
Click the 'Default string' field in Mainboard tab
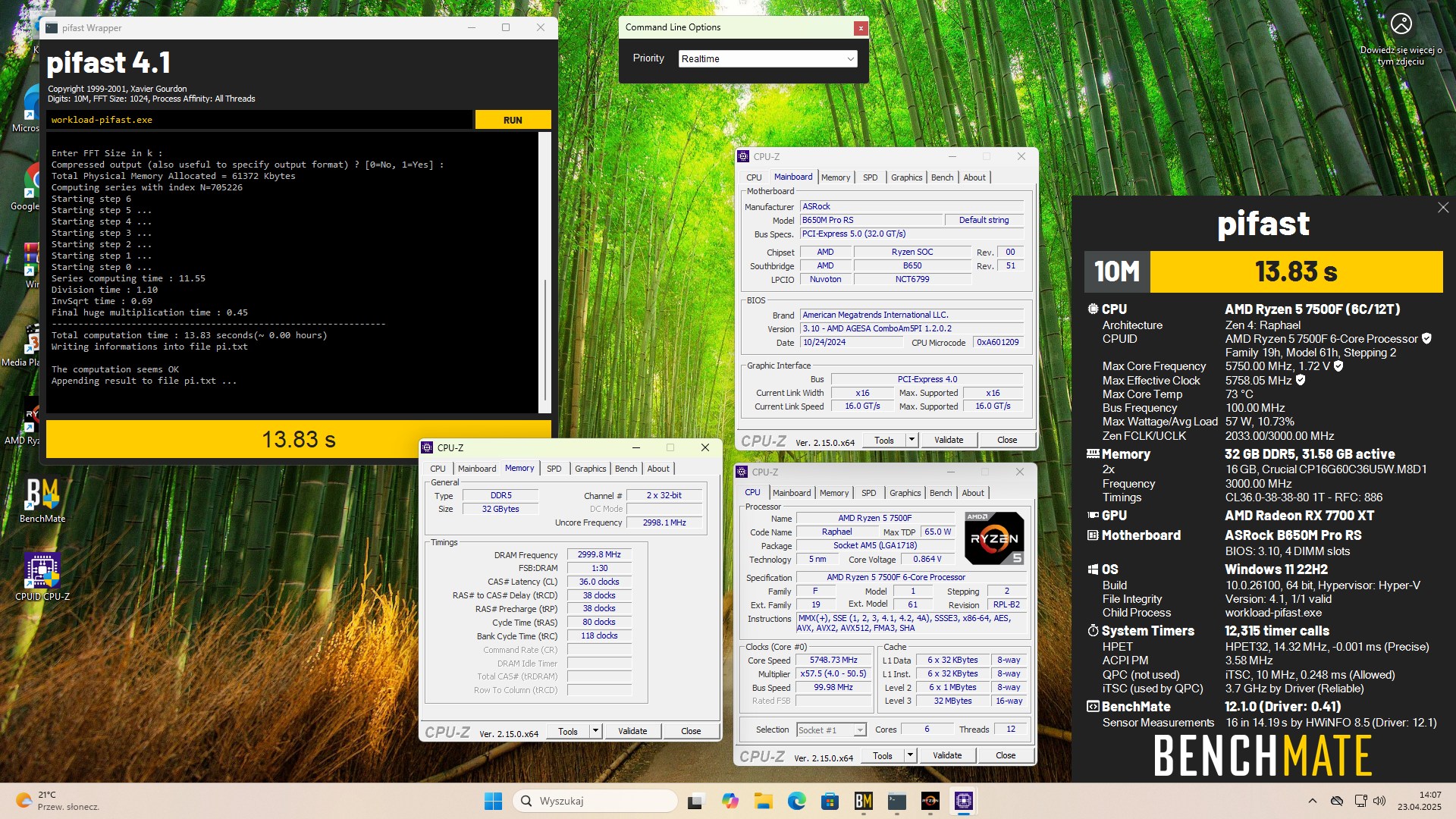[x=984, y=220]
